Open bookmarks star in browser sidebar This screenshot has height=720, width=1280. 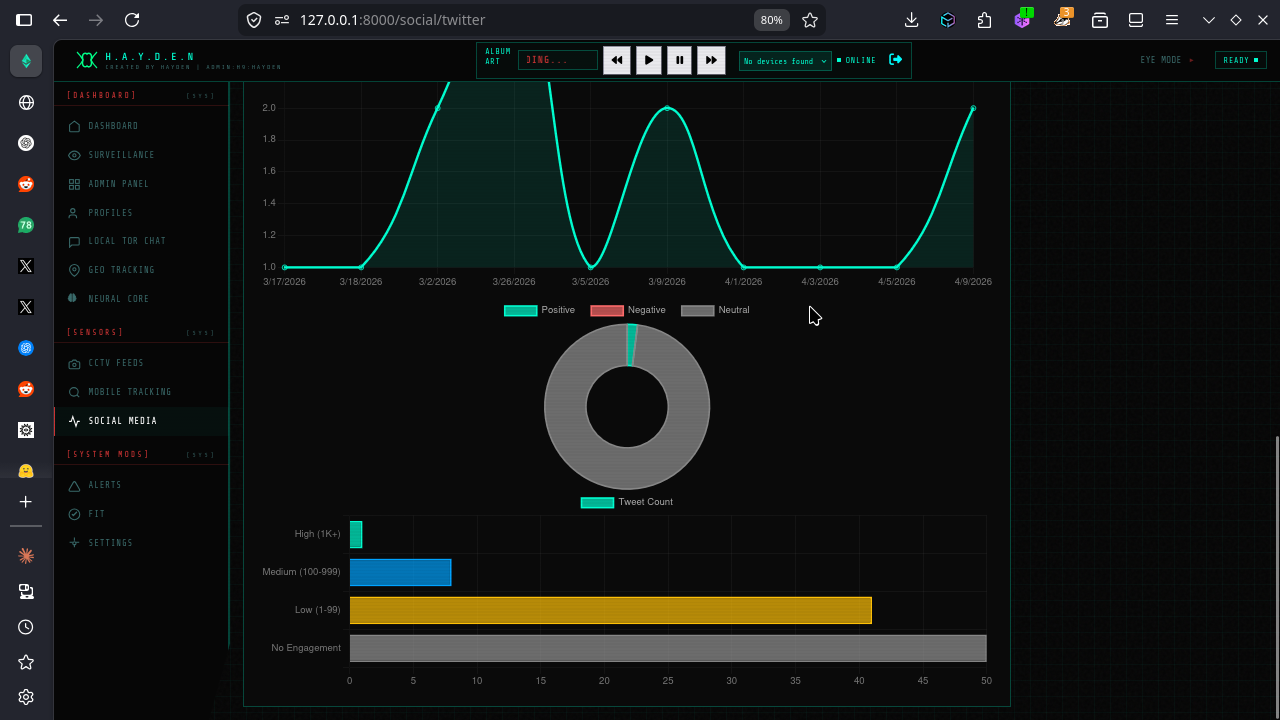coord(26,662)
